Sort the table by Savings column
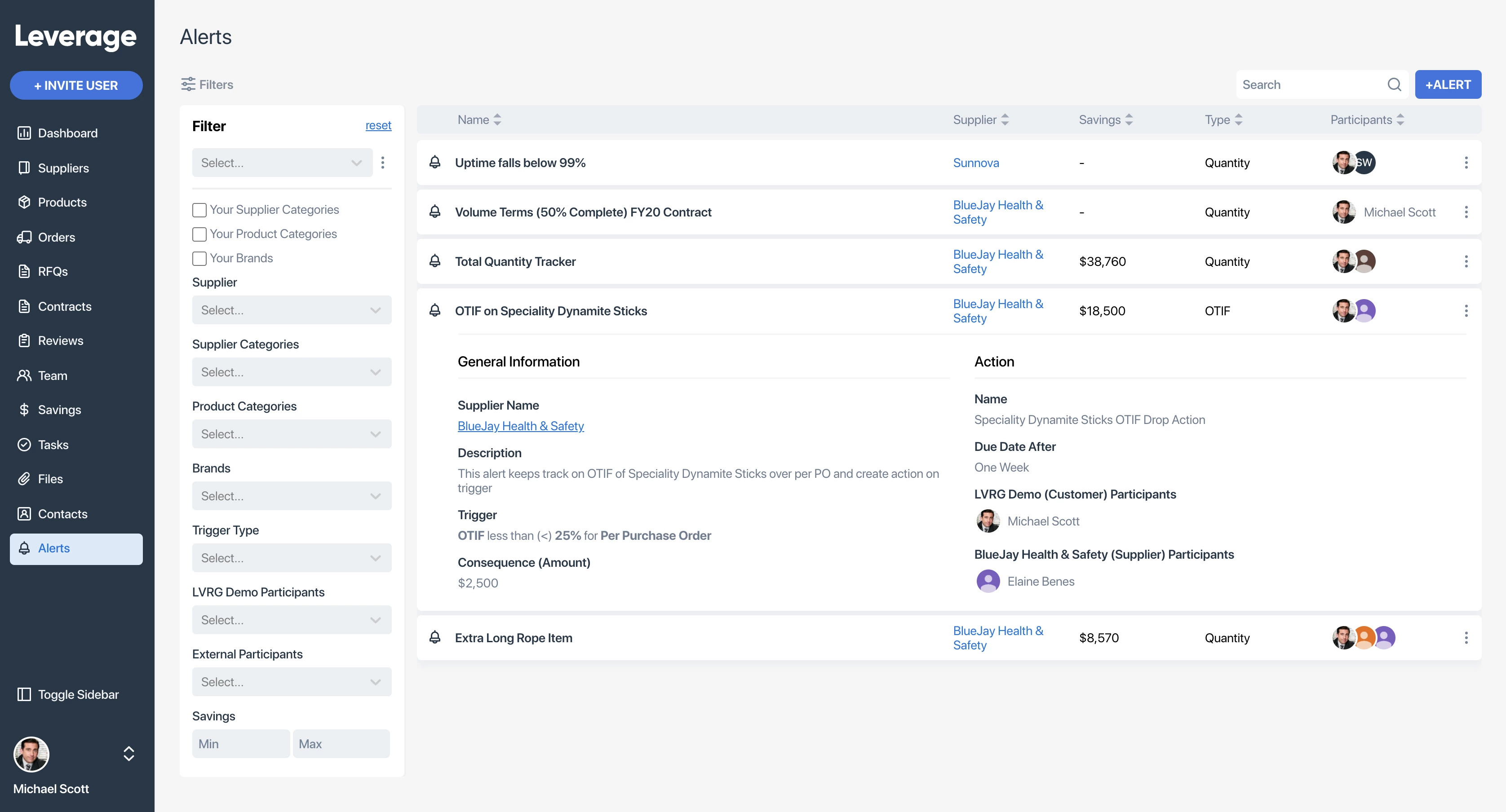Screen dimensions: 1506x812 pyautogui.click(x=1106, y=120)
